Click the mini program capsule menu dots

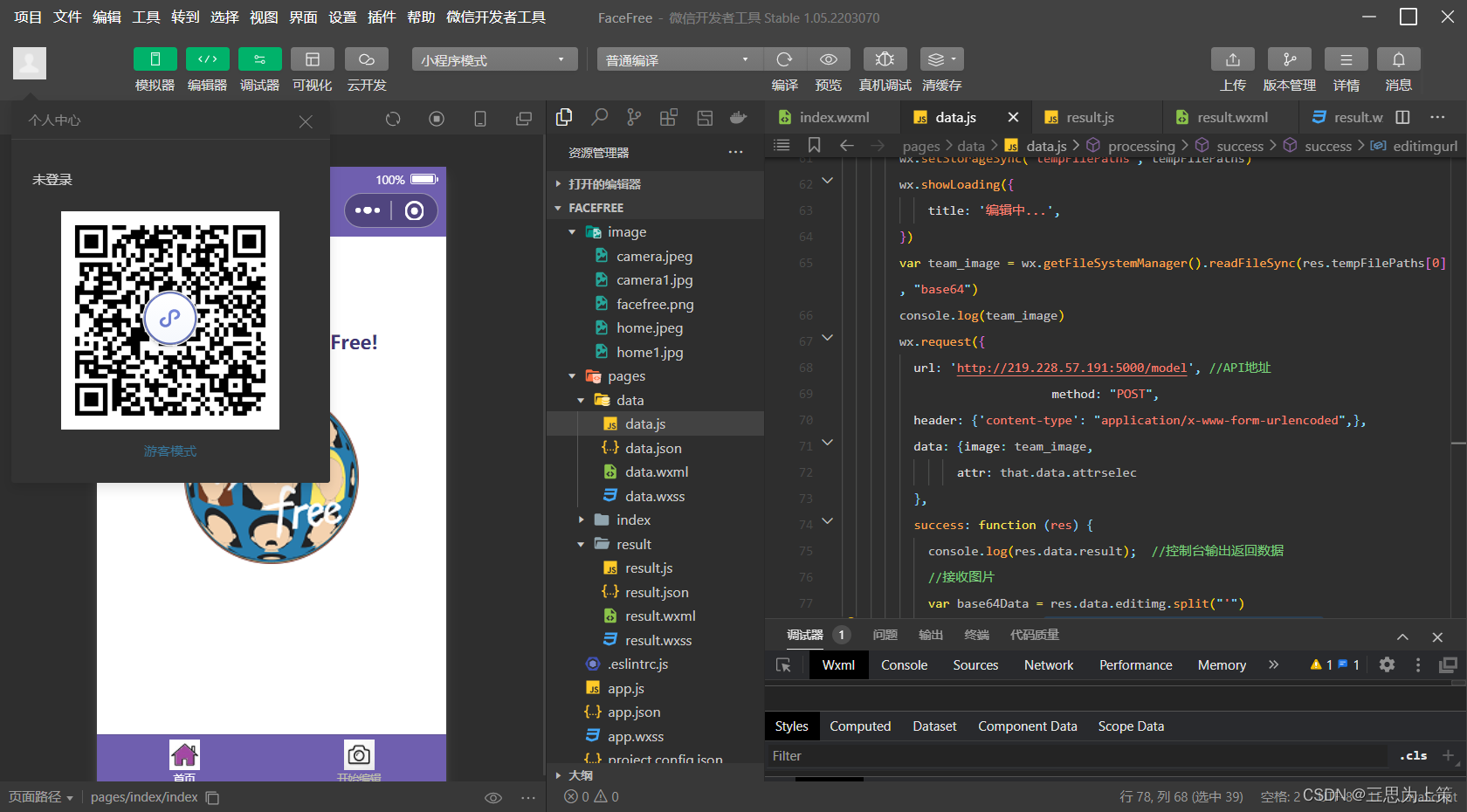[368, 210]
